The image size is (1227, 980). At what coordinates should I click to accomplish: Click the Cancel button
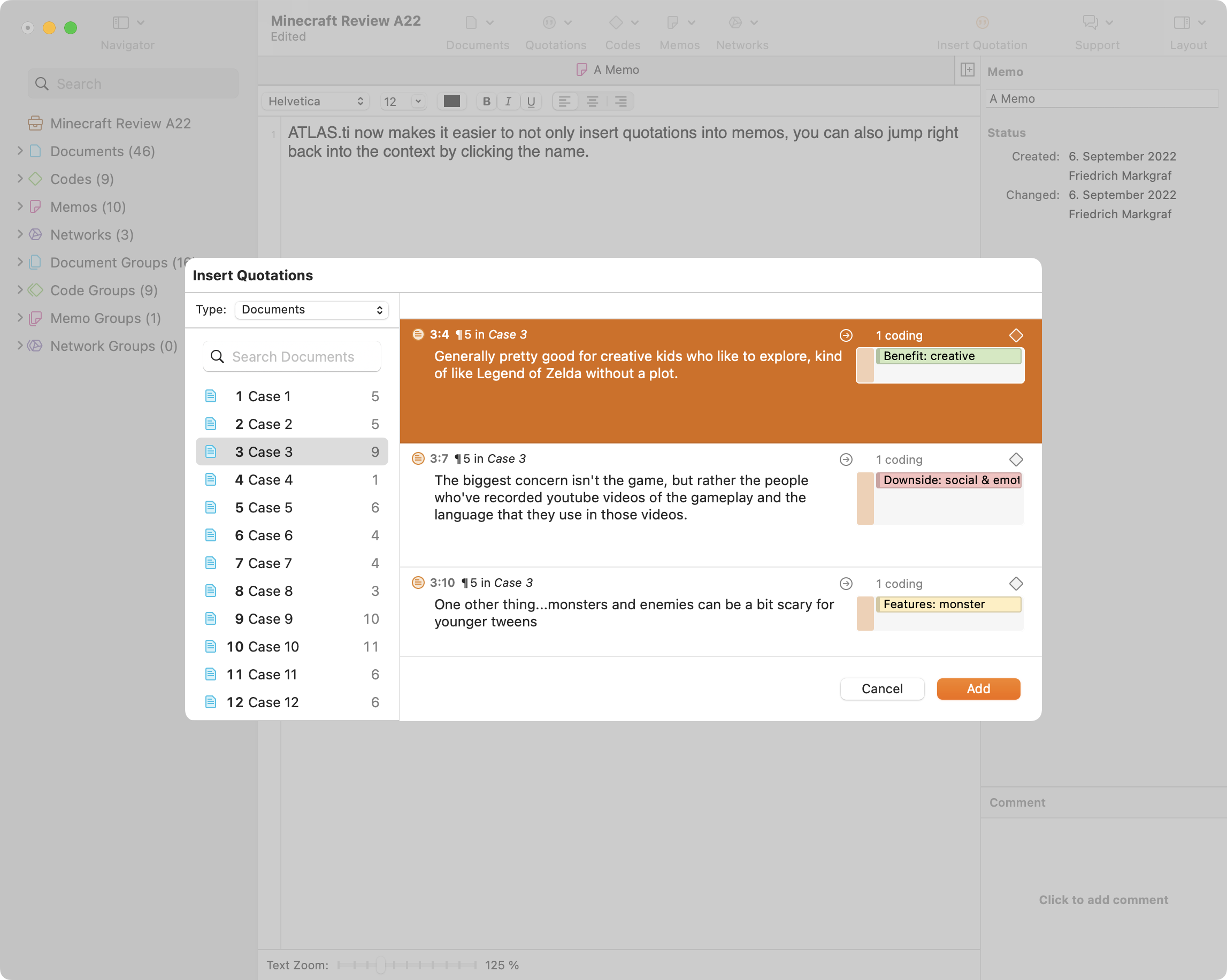click(881, 688)
